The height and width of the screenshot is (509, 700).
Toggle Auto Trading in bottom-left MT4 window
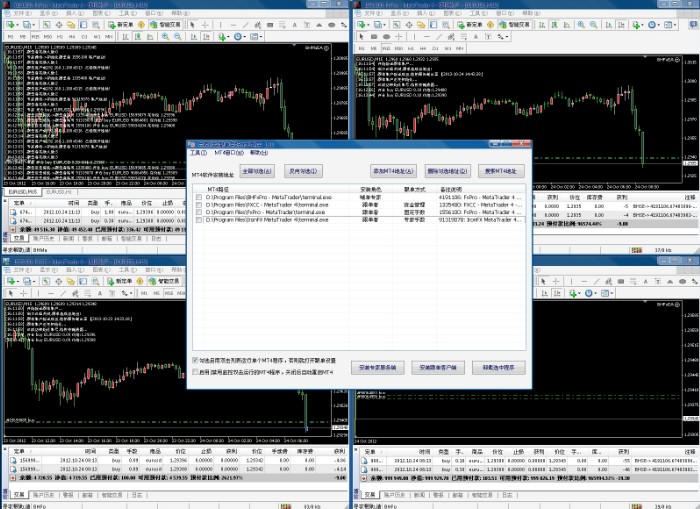click(x=164, y=281)
